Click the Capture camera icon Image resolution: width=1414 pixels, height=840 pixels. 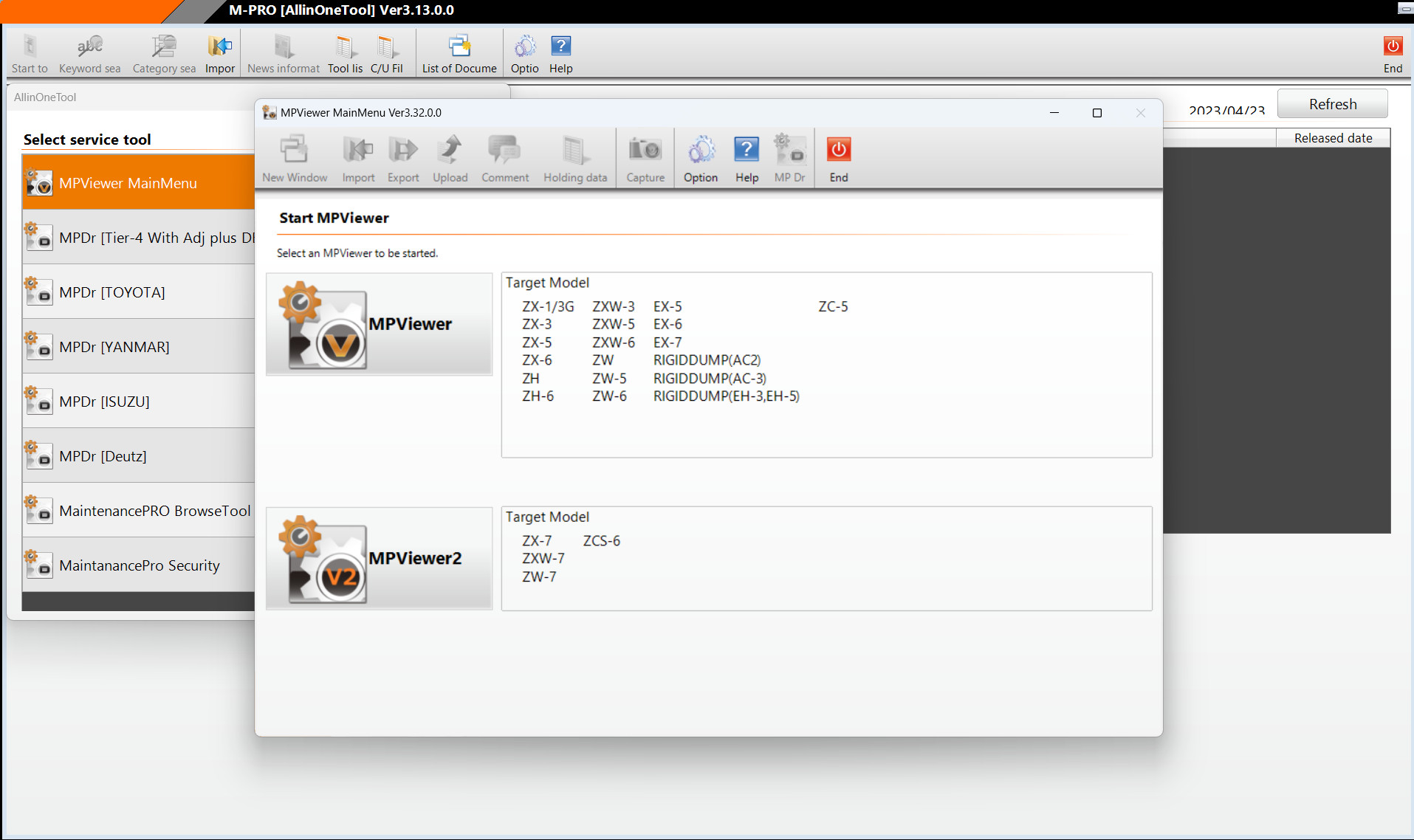pyautogui.click(x=645, y=158)
